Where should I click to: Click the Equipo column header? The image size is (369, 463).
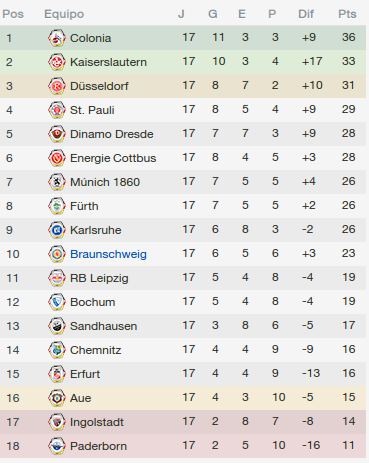coord(64,14)
